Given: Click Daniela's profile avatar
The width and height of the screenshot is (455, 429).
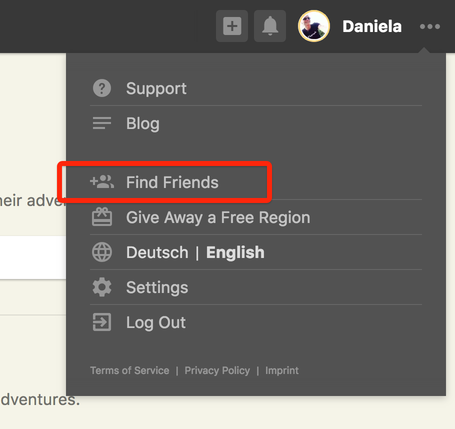Looking at the screenshot, I should tap(314, 26).
